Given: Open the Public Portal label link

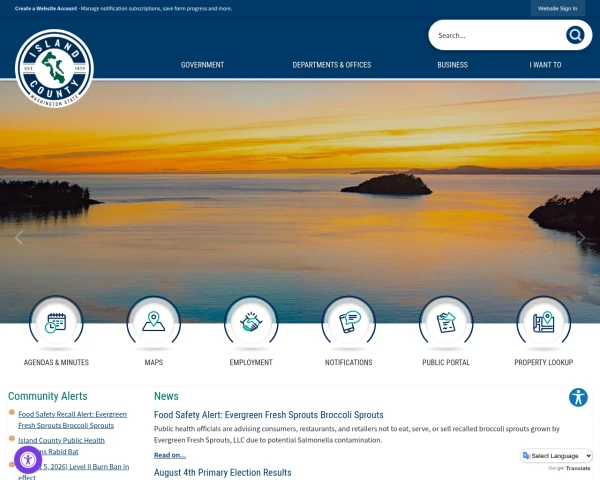Looking at the screenshot, I should point(446,362).
